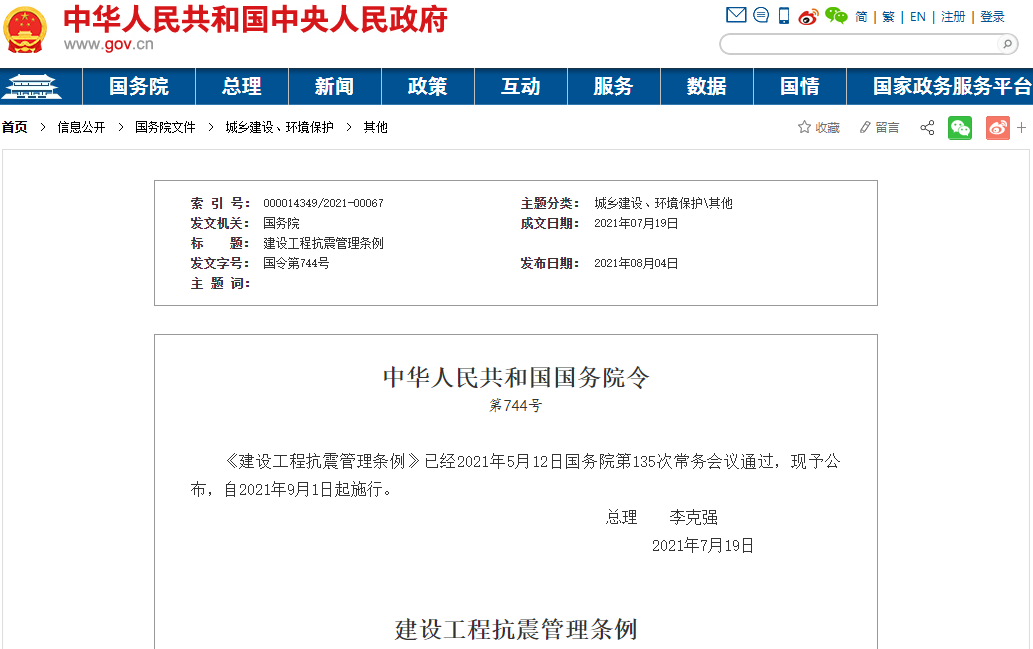Click the Weibo icon in the header
This screenshot has width=1033, height=649.
click(x=808, y=15)
